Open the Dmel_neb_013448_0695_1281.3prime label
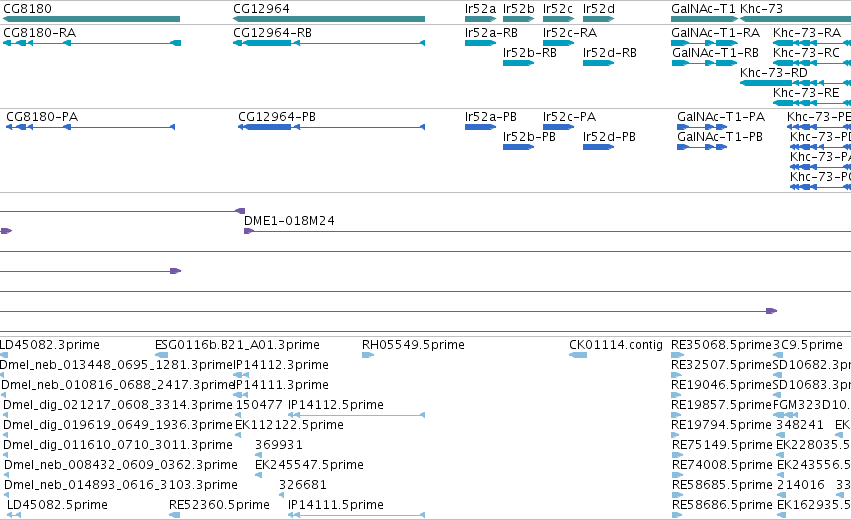 click(x=116, y=365)
